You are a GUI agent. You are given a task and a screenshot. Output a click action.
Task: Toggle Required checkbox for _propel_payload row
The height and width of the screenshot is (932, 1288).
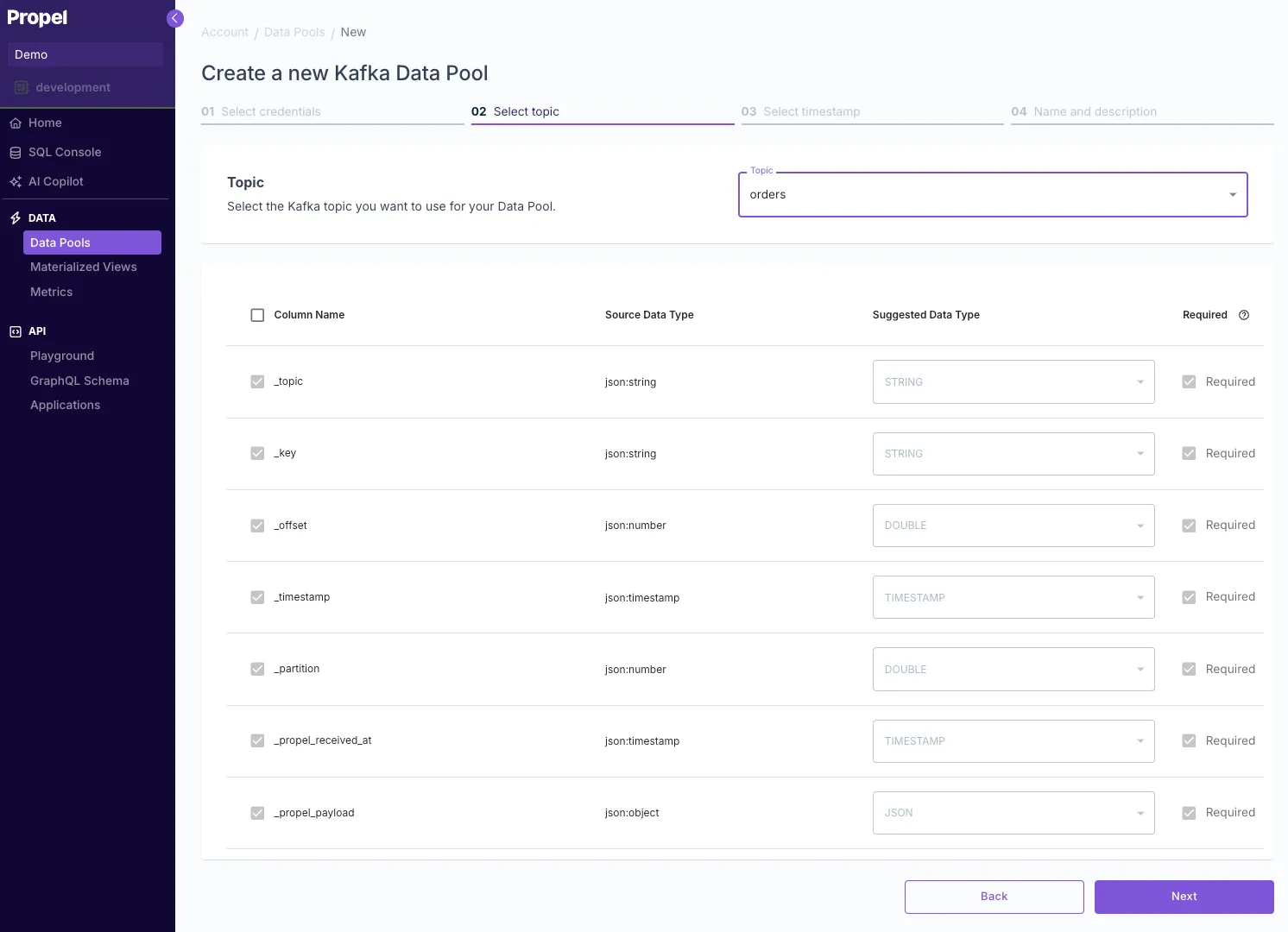click(1189, 813)
